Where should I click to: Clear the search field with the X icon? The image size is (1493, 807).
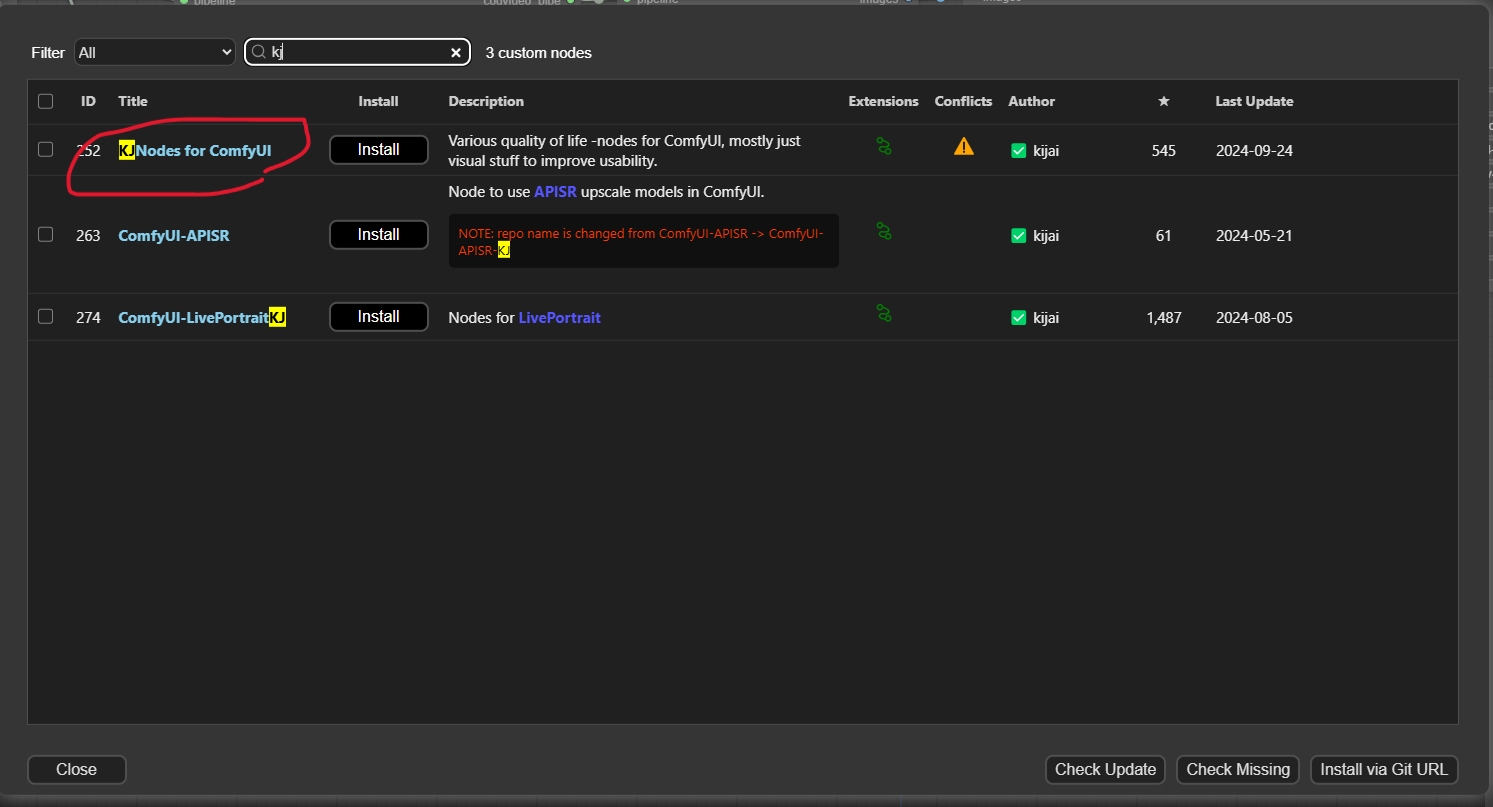pos(456,52)
